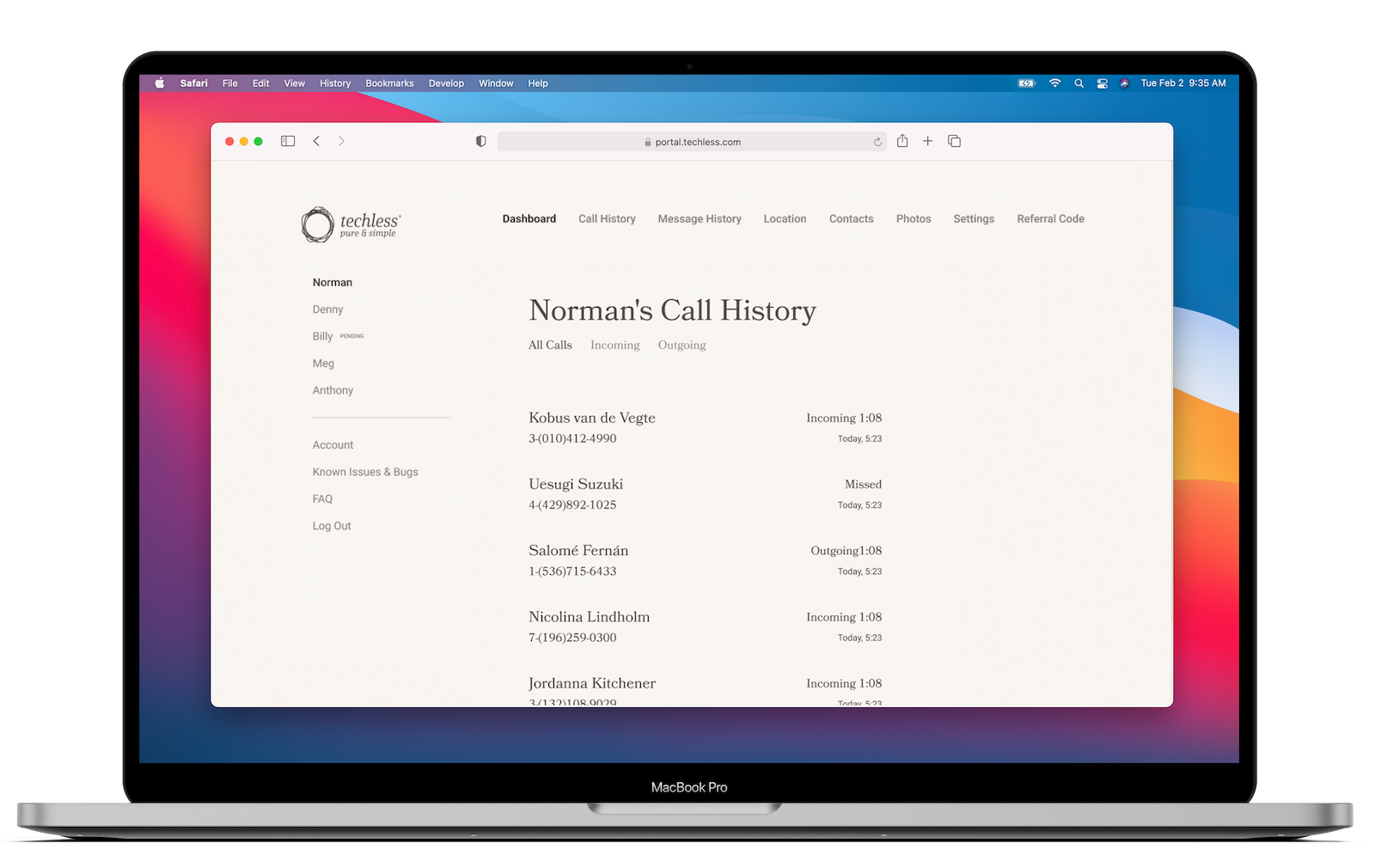Open a new tab with plus icon
Viewport: 1375px width, 868px height.
point(928,141)
